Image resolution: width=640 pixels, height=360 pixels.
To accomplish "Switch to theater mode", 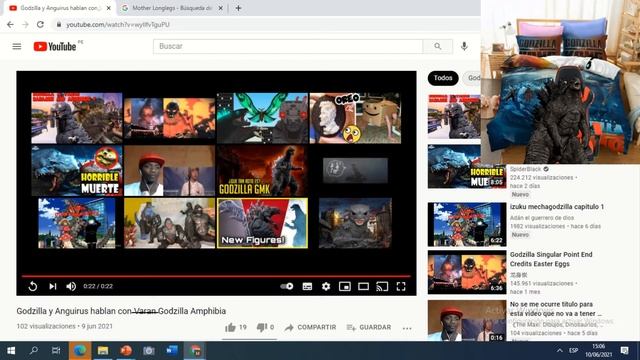I will coord(363,287).
